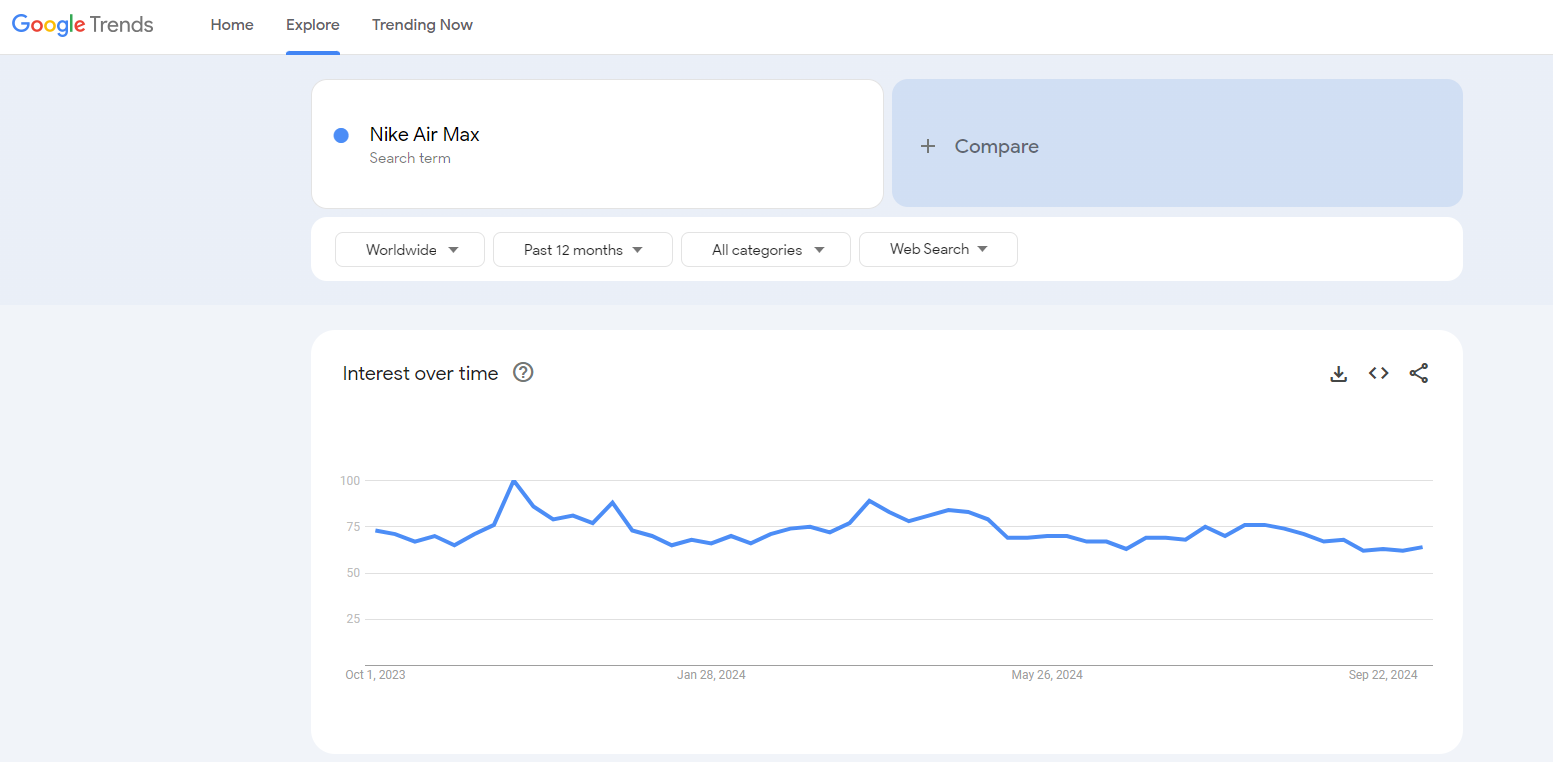Image resolution: width=1553 pixels, height=762 pixels.
Task: Click the 100 peak on the chart line
Action: coord(514,481)
